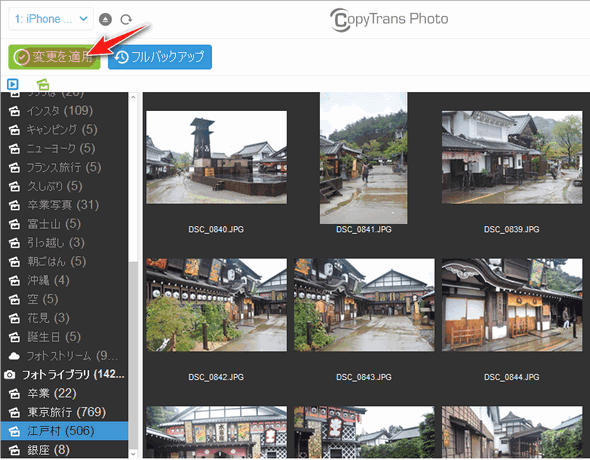Image resolution: width=590 pixels, height=460 pixels.
Task: Click album icon beside 沖縄
Action: click(14, 281)
